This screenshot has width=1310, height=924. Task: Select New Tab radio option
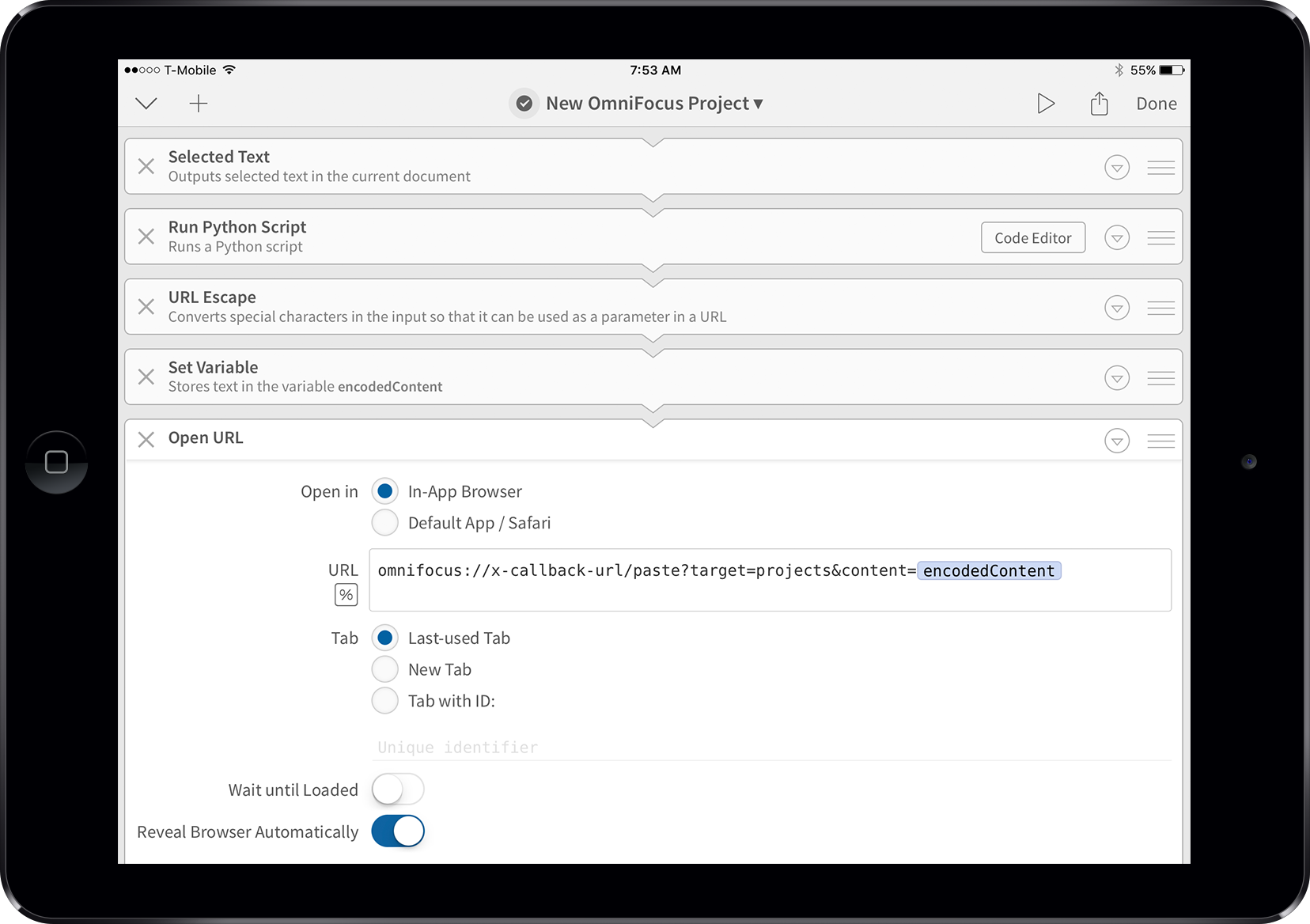point(384,669)
